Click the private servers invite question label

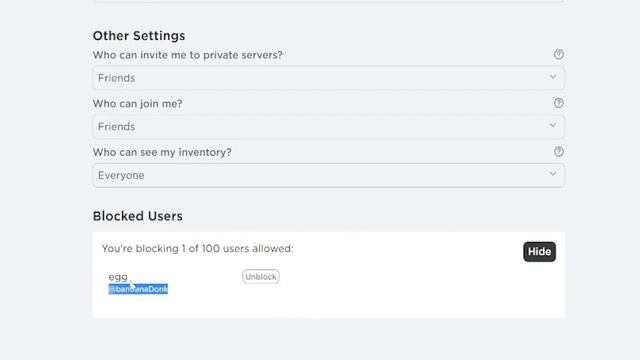coord(187,55)
